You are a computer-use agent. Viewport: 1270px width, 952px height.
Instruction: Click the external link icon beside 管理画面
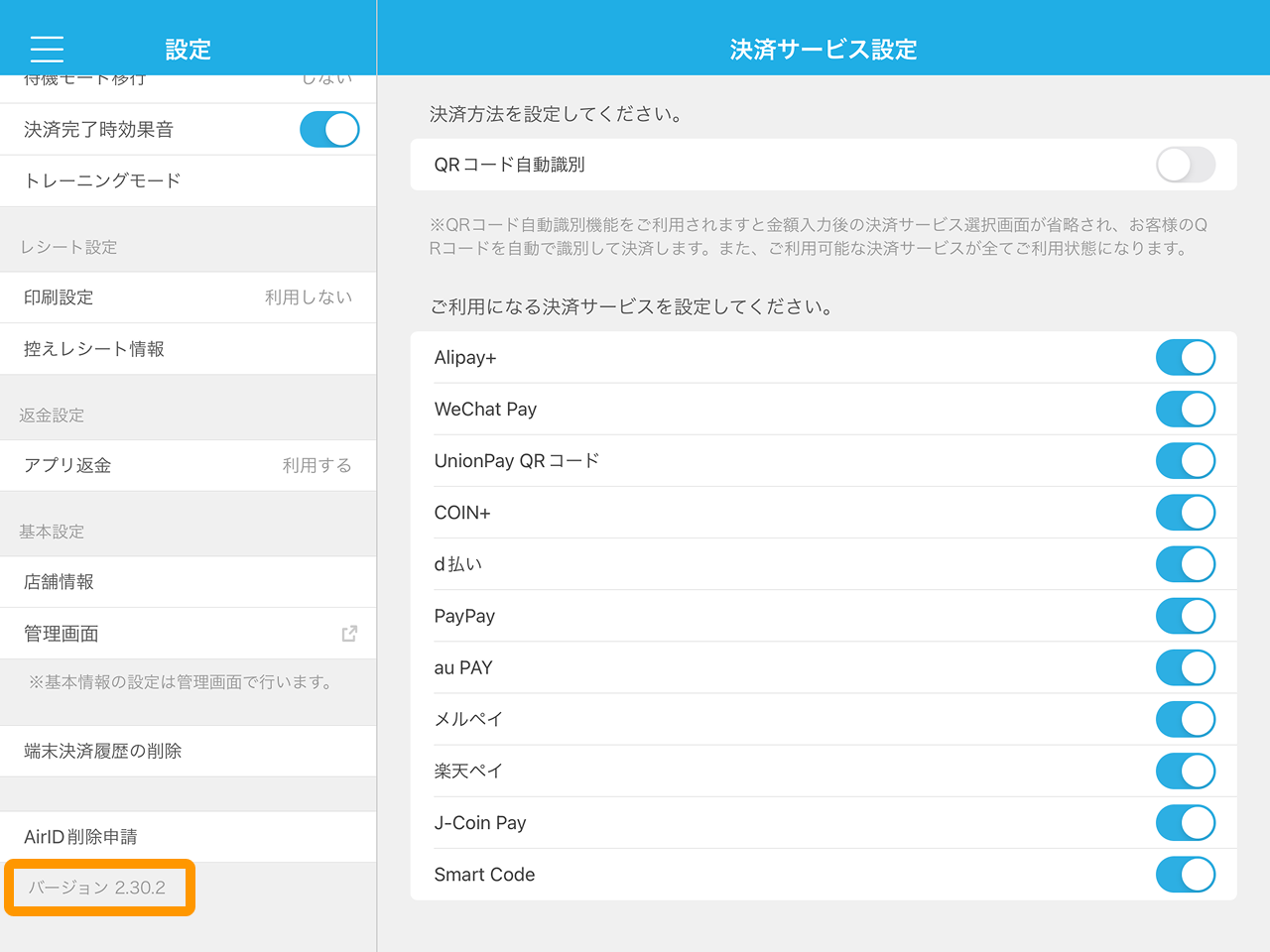pos(349,634)
